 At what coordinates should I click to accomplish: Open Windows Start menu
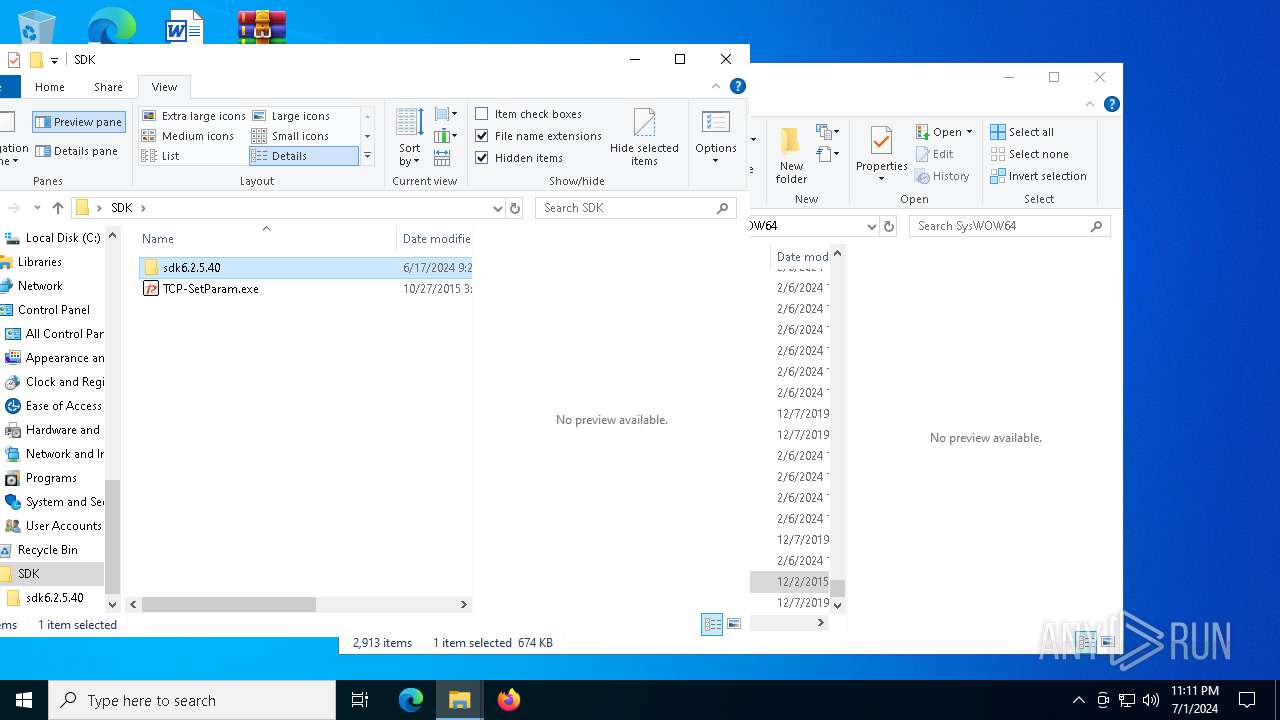point(24,700)
